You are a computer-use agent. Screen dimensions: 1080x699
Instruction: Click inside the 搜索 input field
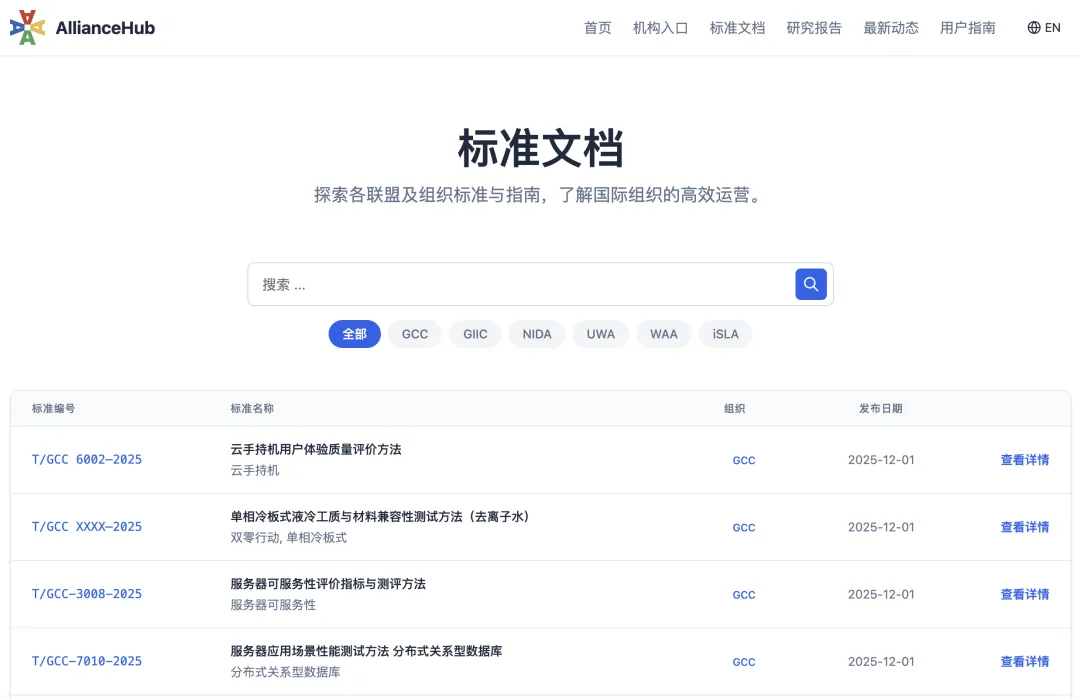coord(520,284)
